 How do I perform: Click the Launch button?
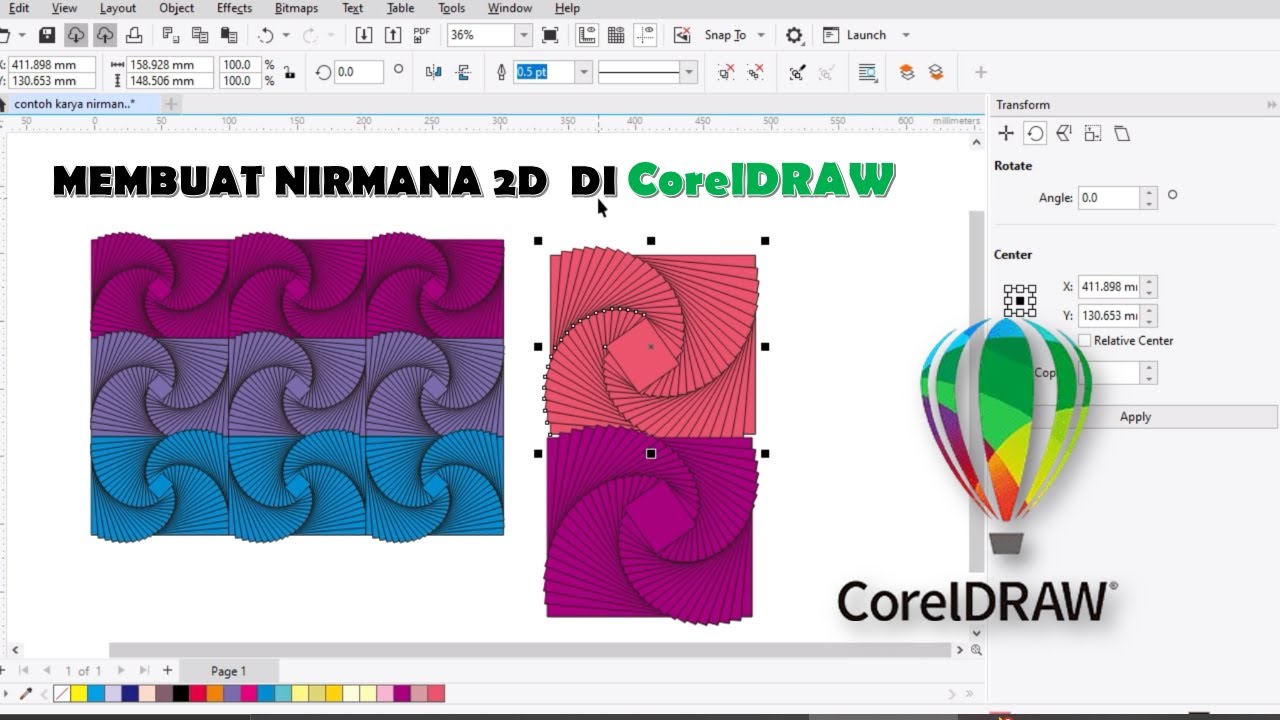[x=855, y=35]
